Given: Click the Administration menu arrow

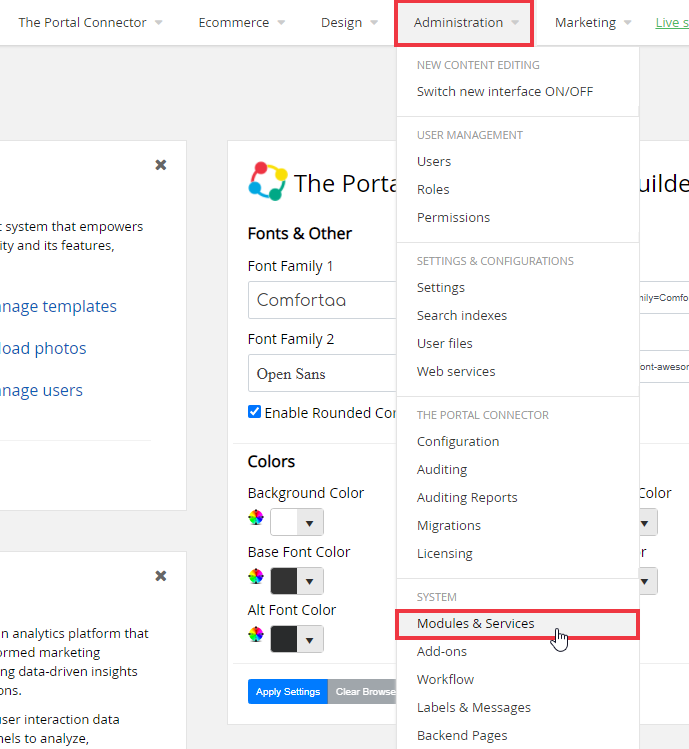Looking at the screenshot, I should point(515,22).
